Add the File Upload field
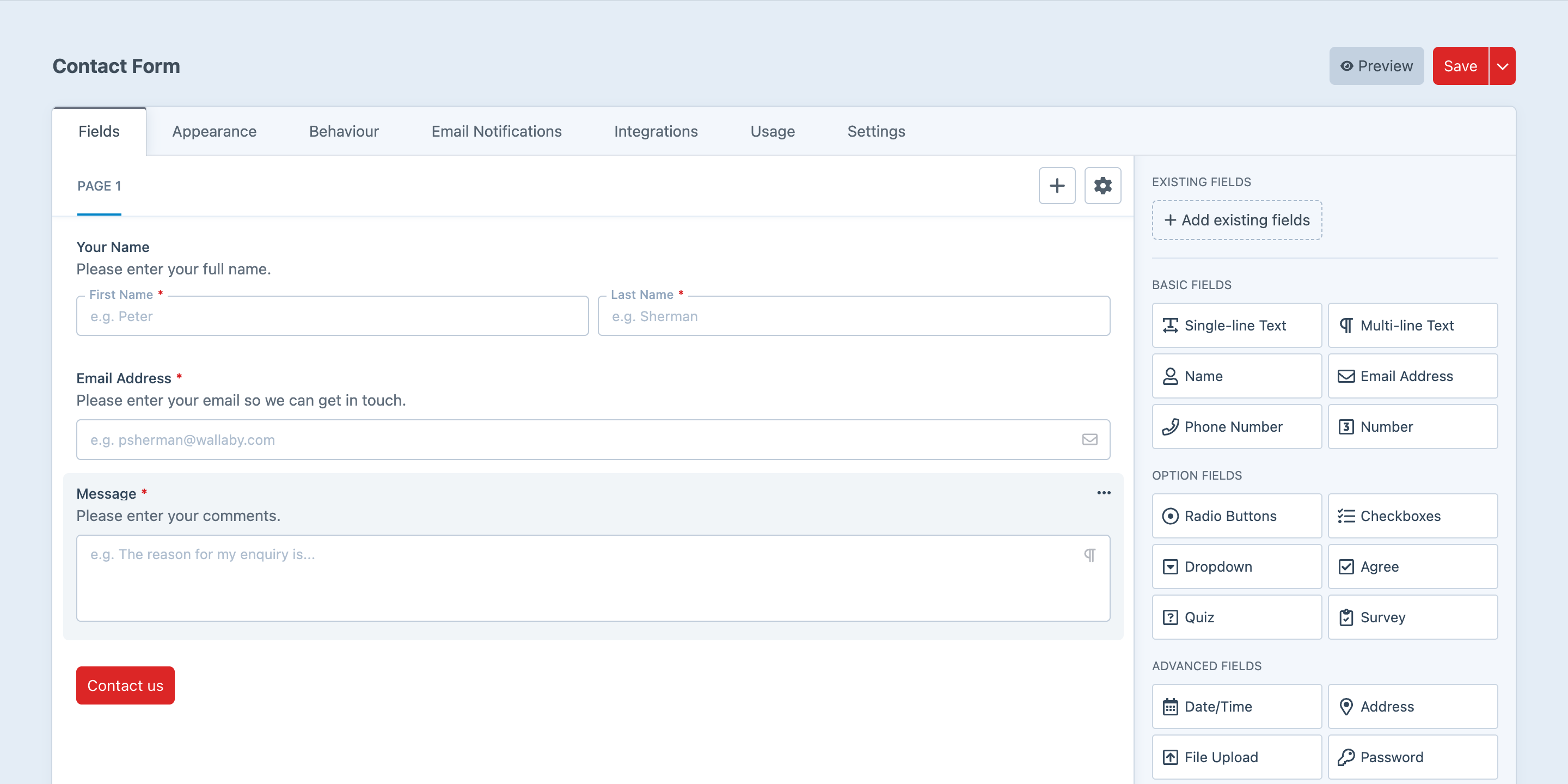 pos(1236,757)
